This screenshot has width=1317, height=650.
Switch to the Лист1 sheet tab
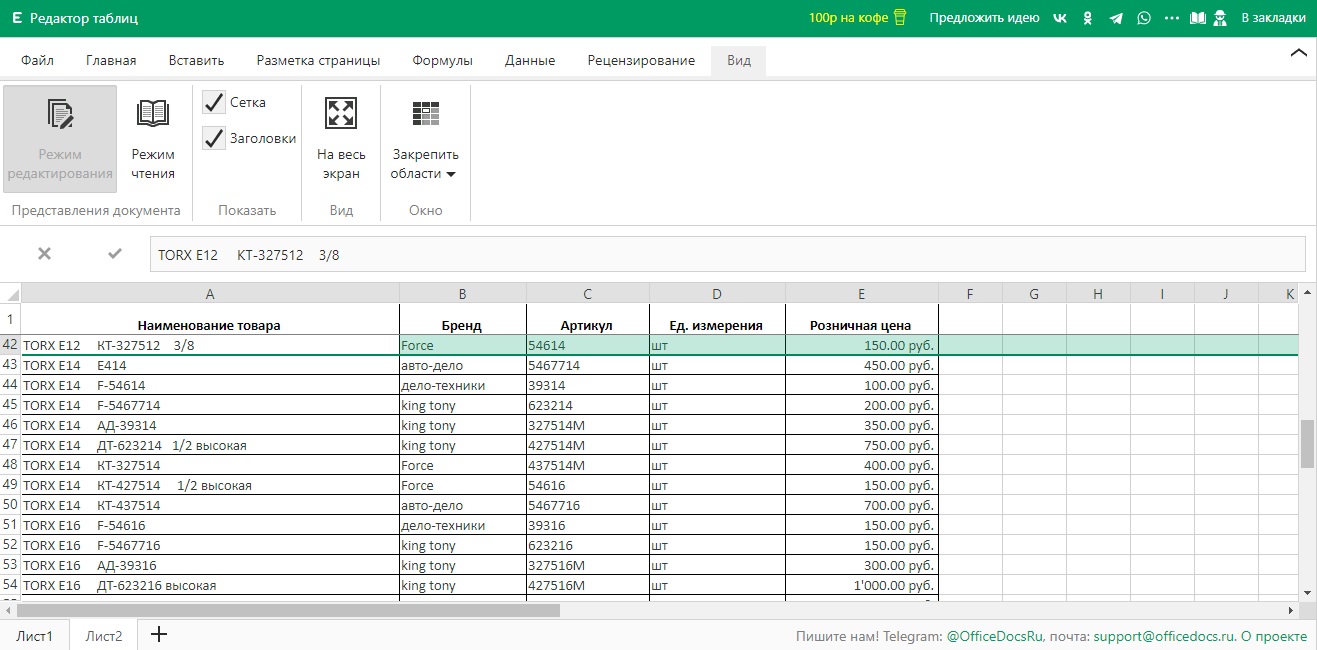point(34,636)
